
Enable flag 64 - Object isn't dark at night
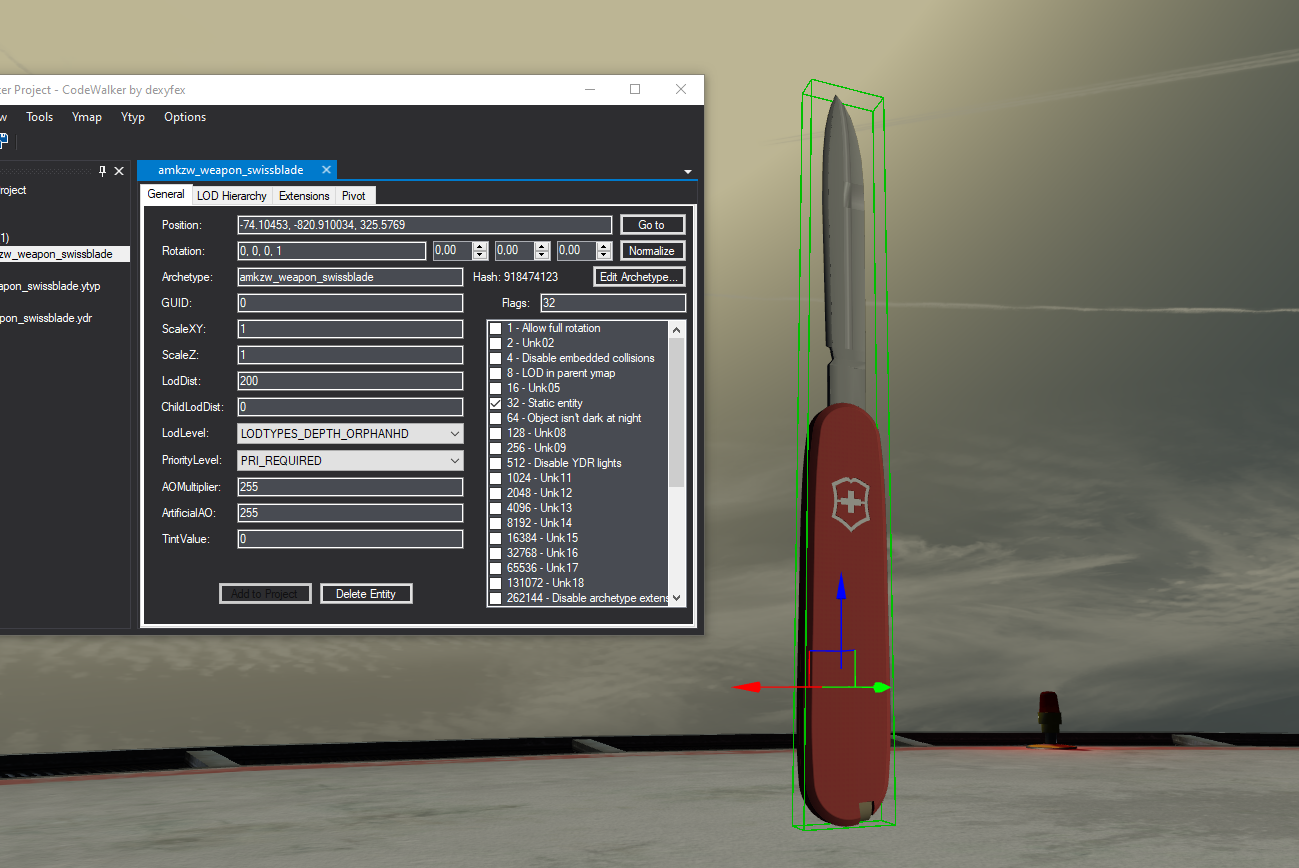[x=495, y=418]
